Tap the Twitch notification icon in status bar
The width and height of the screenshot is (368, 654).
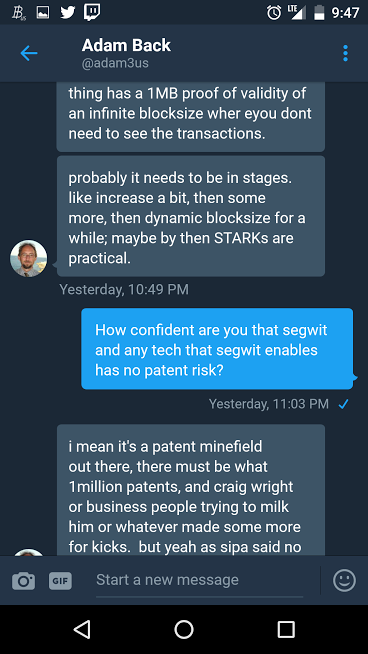[92, 13]
